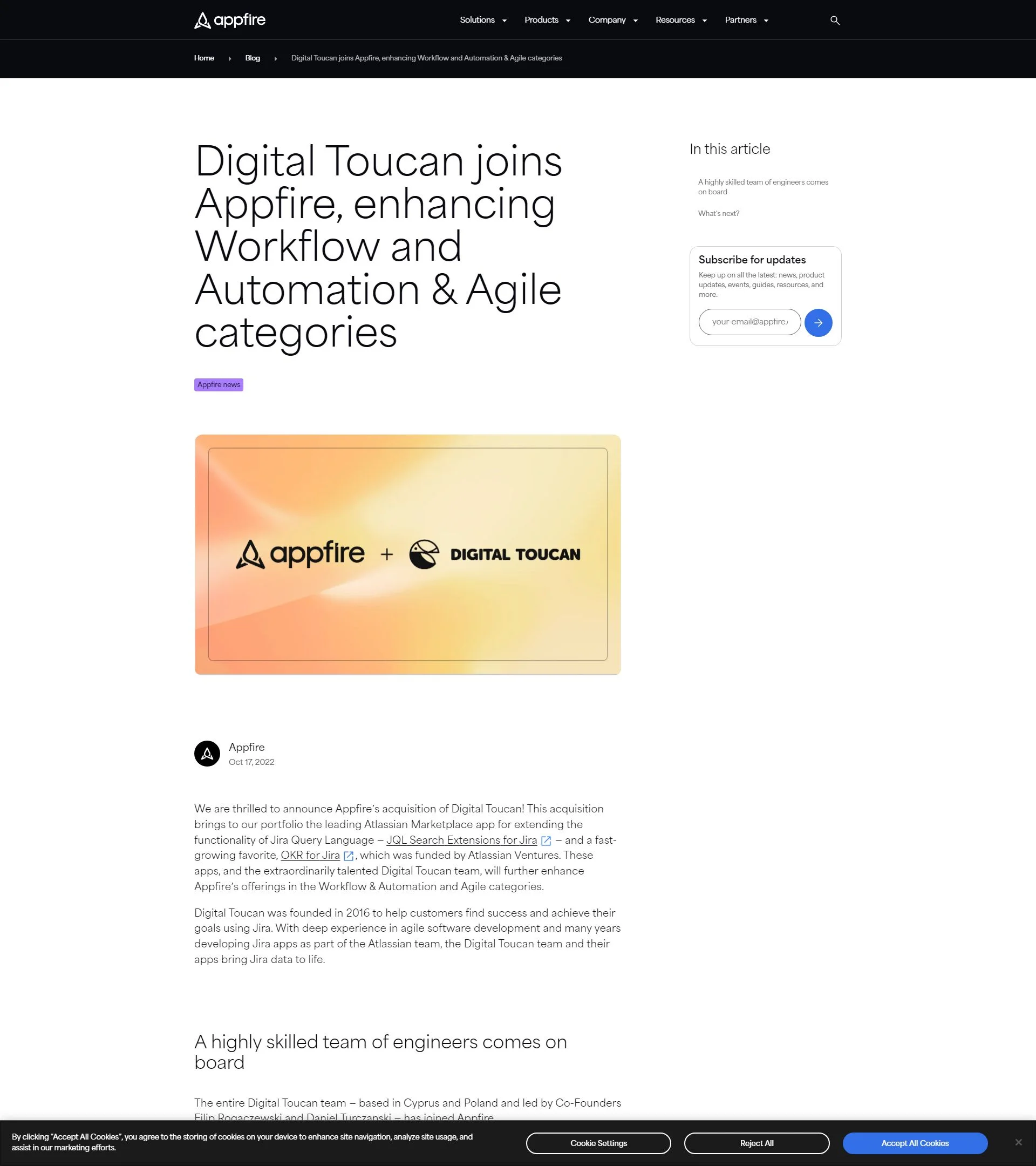
Task: Open the site search
Action: (834, 20)
